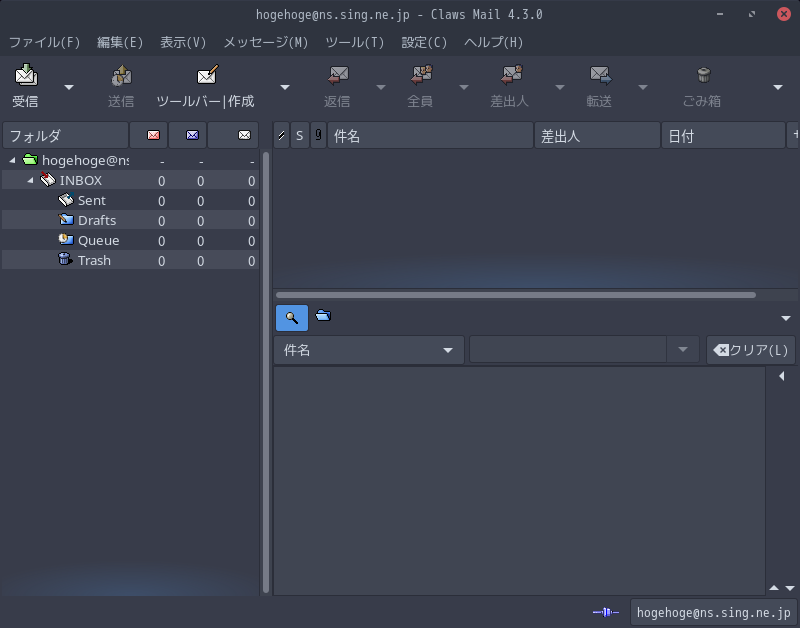Select the Drafts folder name
The height and width of the screenshot is (628, 800).
tap(97, 220)
